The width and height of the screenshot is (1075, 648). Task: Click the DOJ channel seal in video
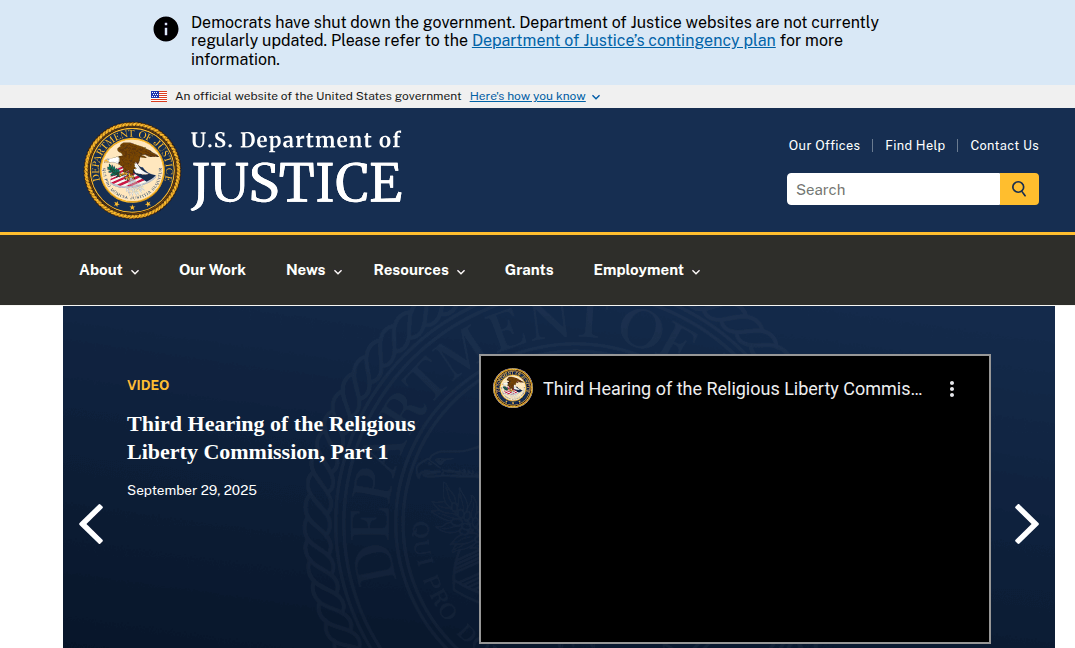coord(513,389)
